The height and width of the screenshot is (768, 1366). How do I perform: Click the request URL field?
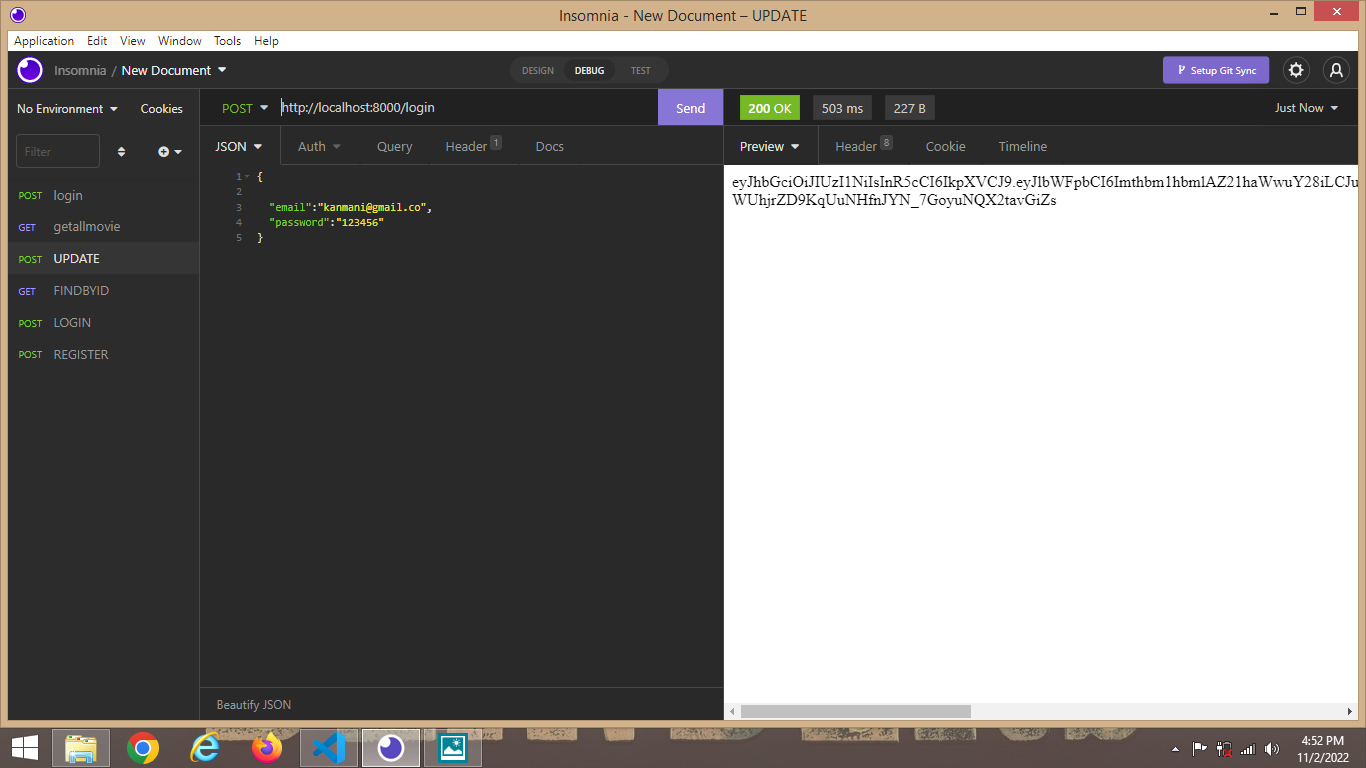(x=450, y=107)
